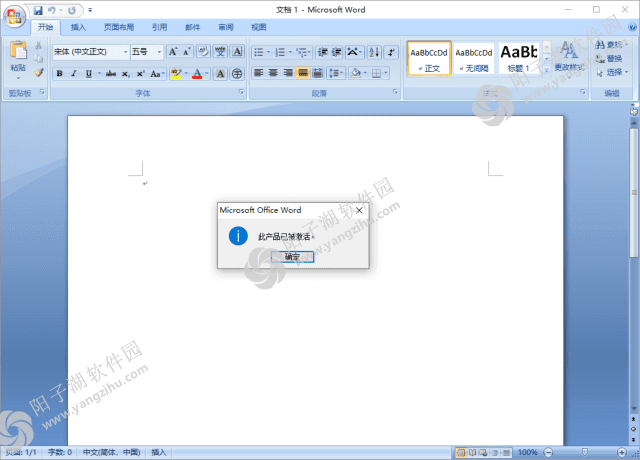Open the Change Case Aa dropdown
The width and height of the screenshot is (640, 460).
click(x=157, y=73)
